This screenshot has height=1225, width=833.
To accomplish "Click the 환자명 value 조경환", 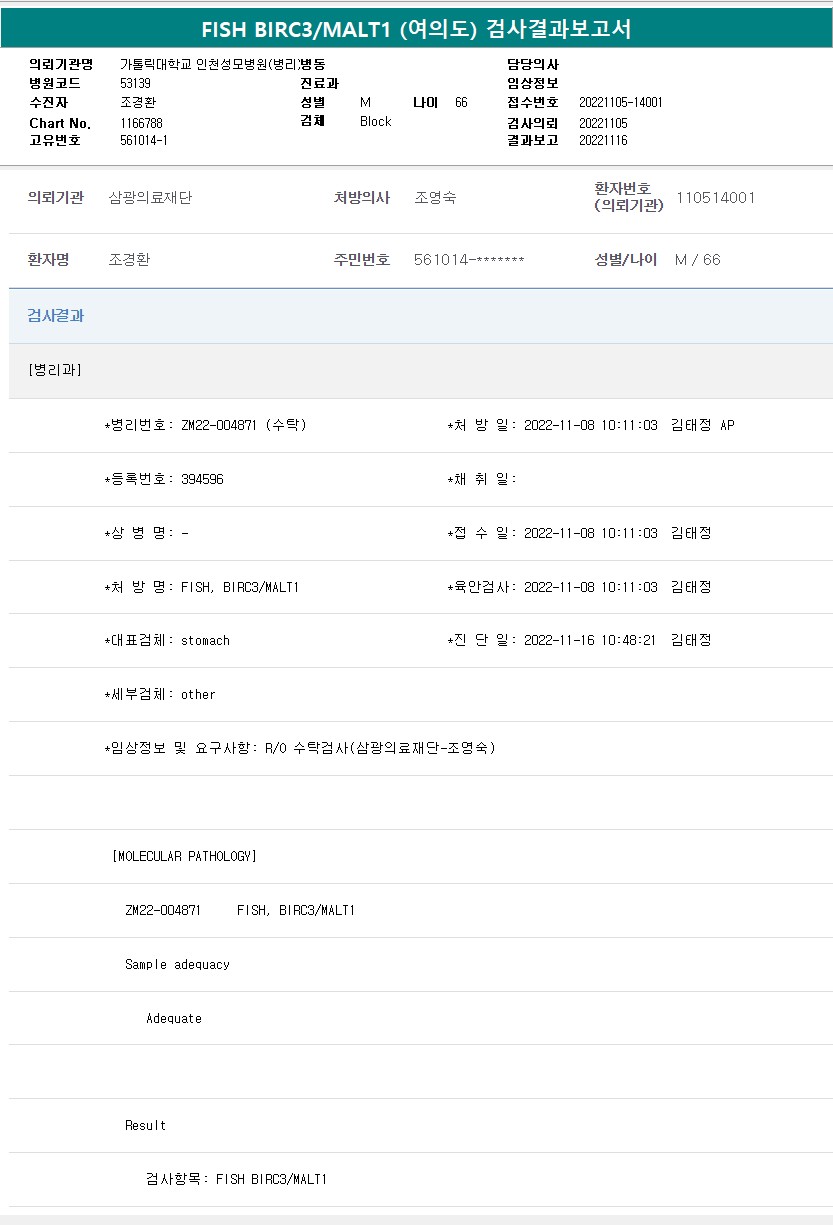I will tap(129, 260).
